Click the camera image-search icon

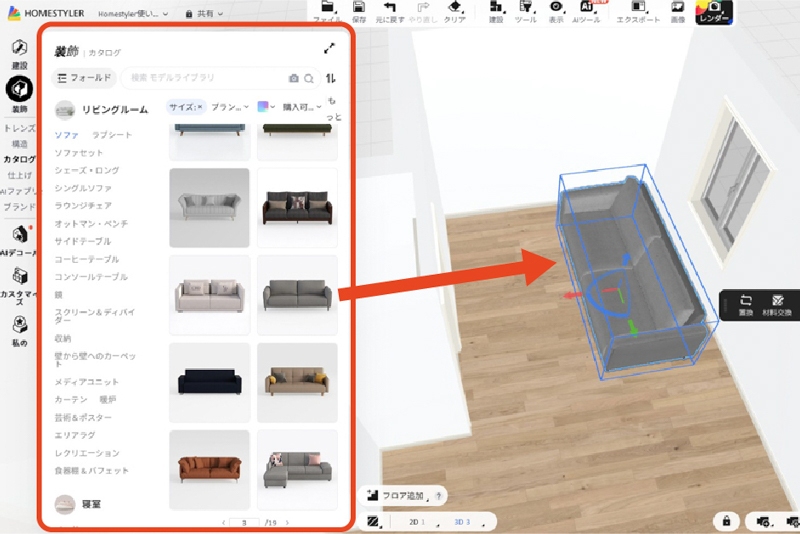(x=293, y=79)
